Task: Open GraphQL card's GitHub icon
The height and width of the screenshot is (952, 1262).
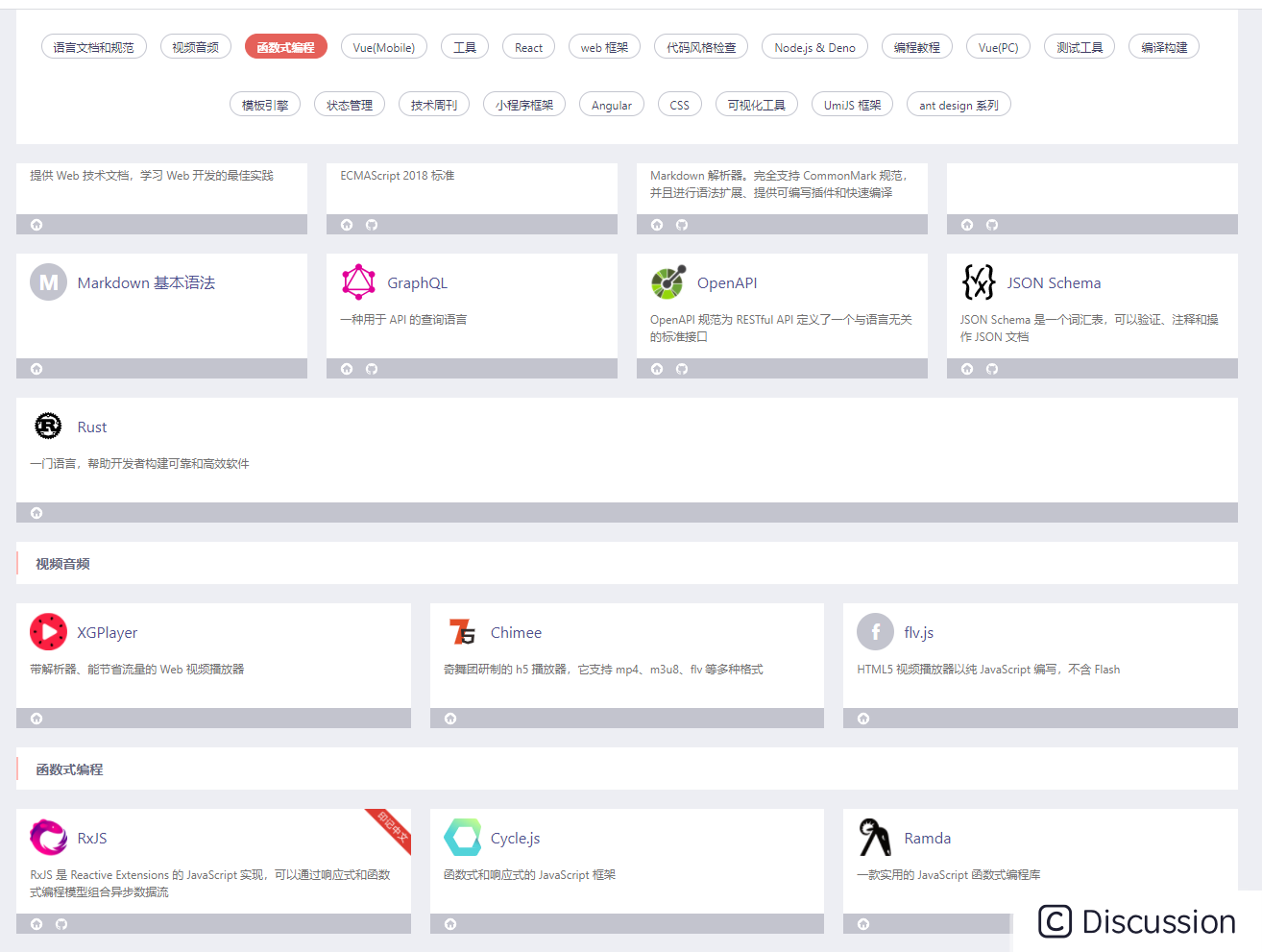Action: [x=372, y=369]
